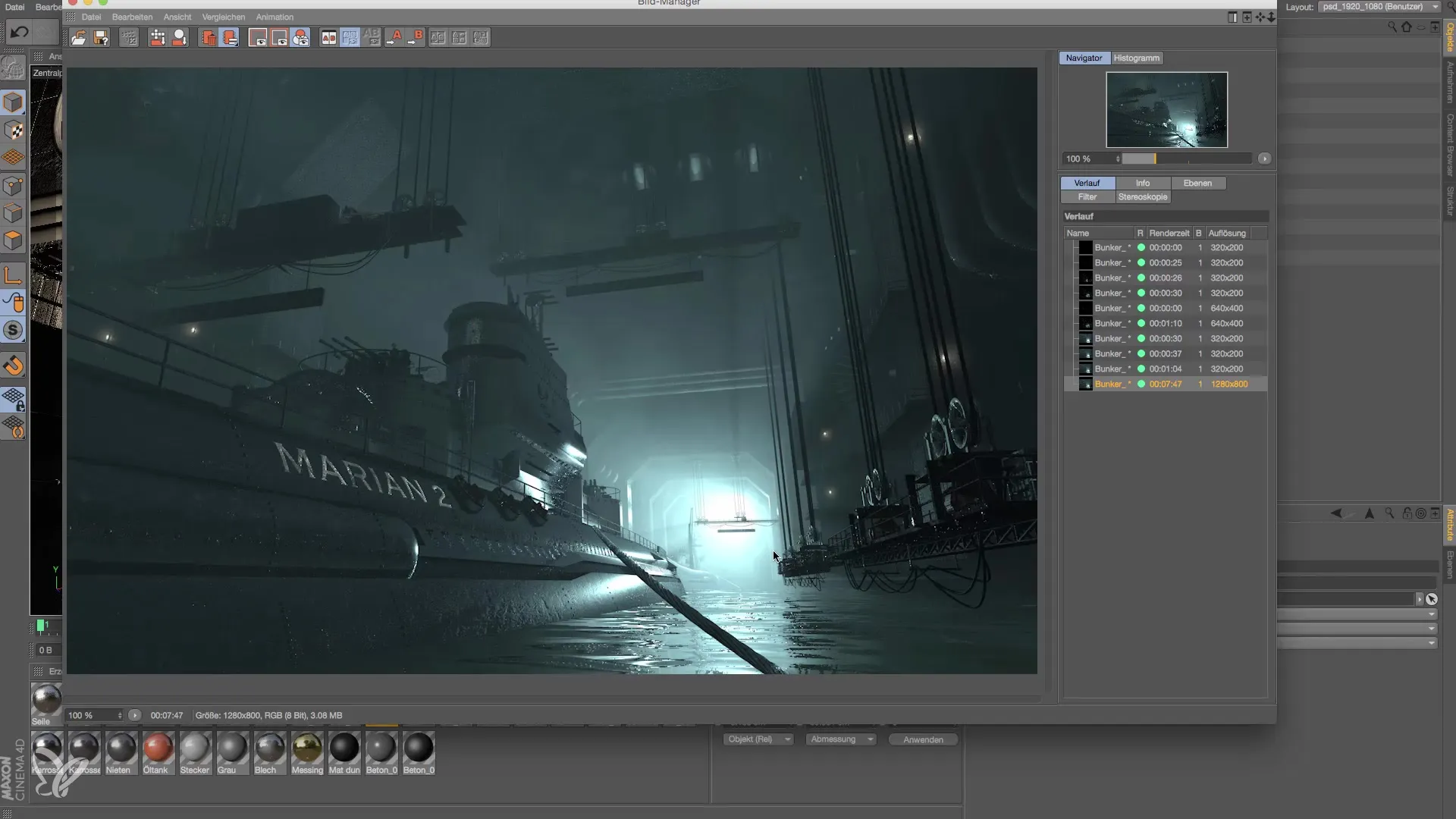Click the red-framed square eye icon
The height and width of the screenshot is (819, 1456).
point(279,37)
